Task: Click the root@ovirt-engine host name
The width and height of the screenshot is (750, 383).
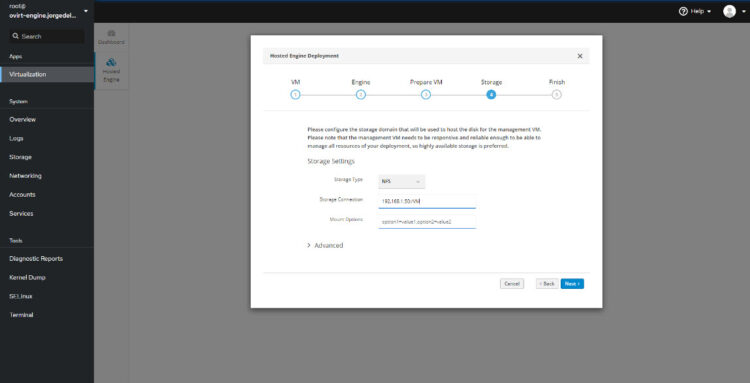Action: (42, 11)
